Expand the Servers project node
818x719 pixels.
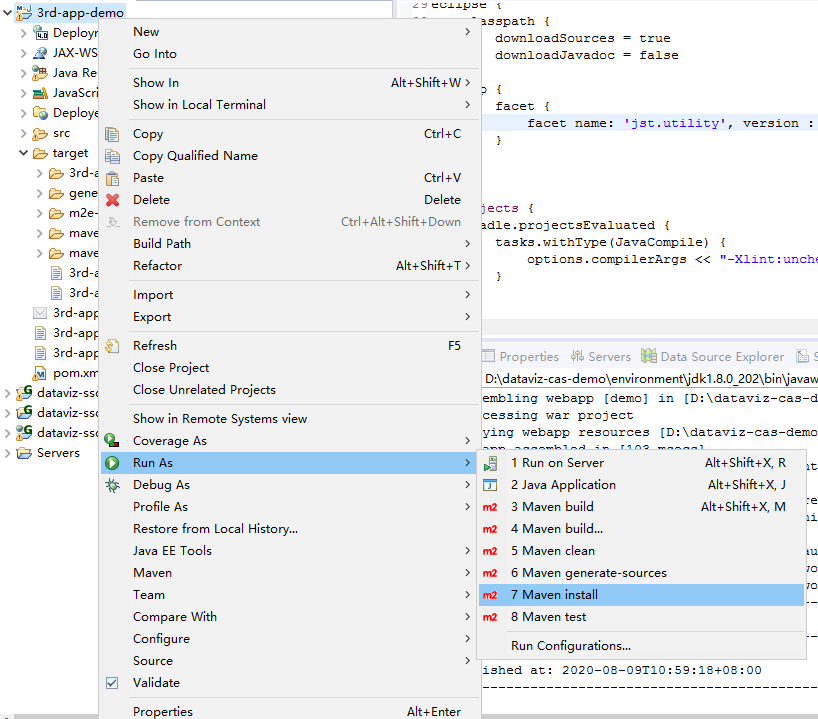(x=7, y=453)
